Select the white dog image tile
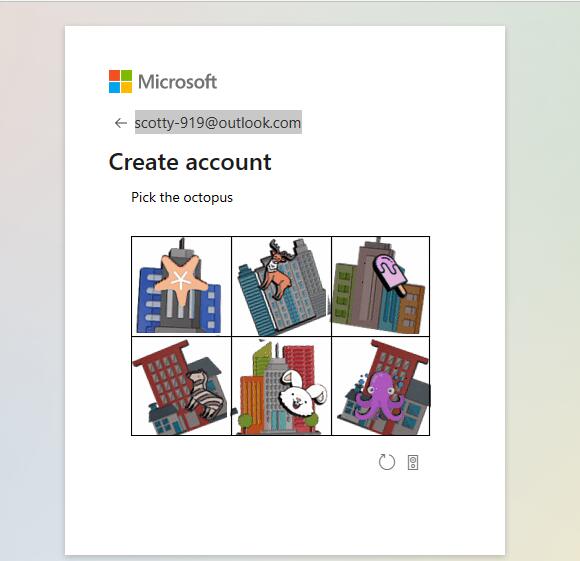Viewport: 580px width, 561px height. (281, 386)
